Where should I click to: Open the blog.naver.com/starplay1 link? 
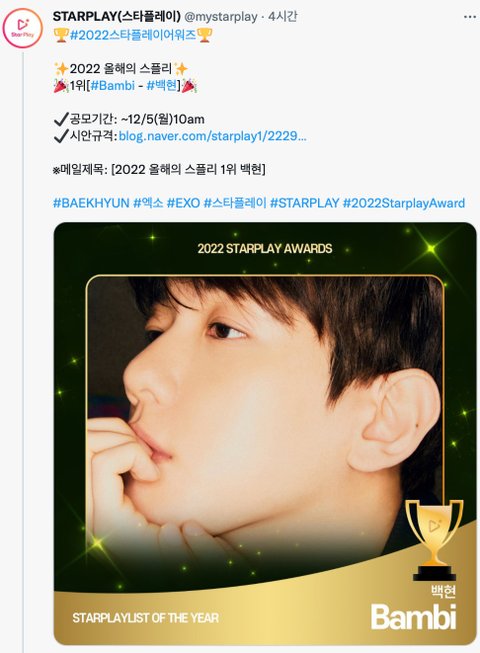(x=212, y=136)
